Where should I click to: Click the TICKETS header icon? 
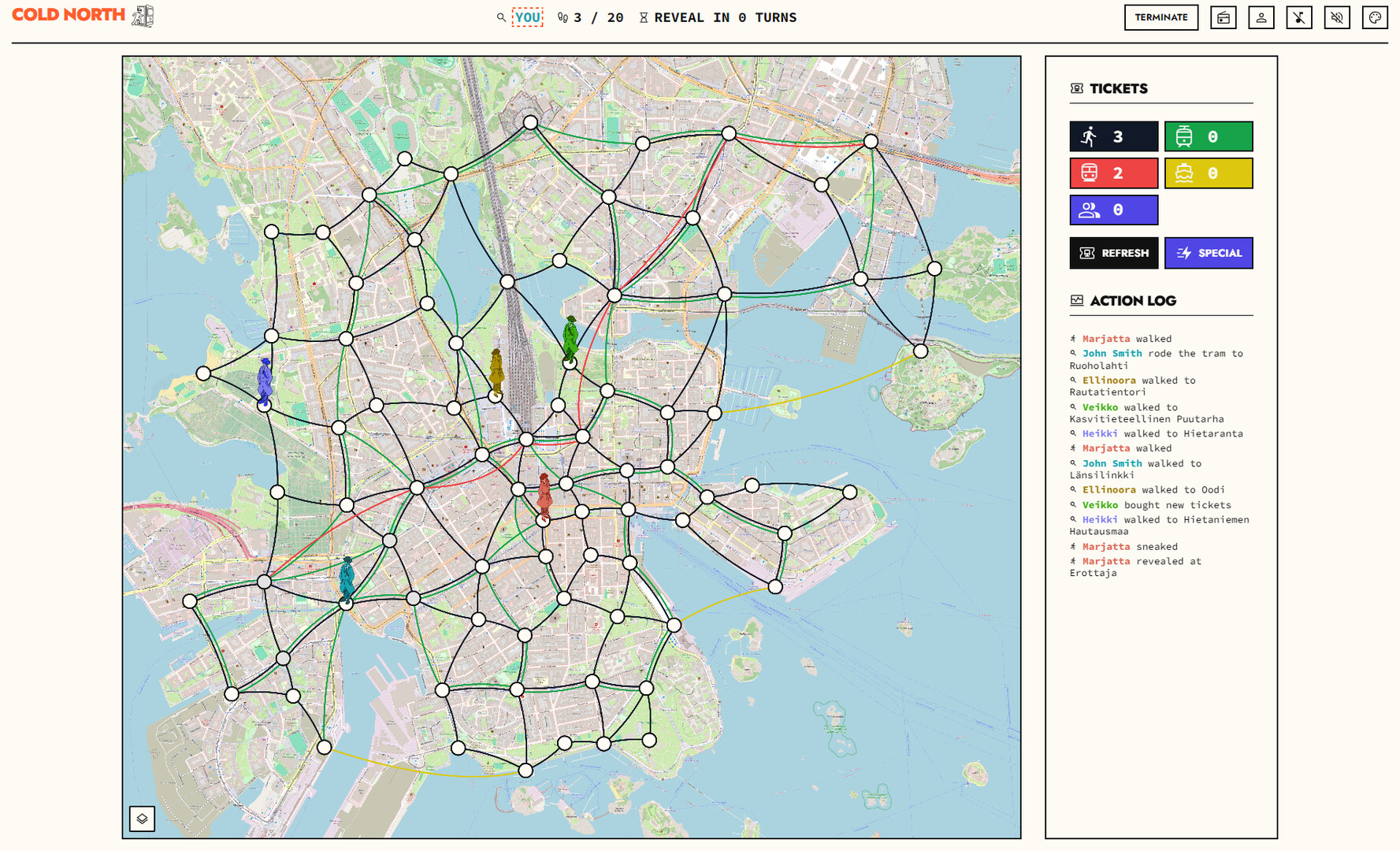point(1076,88)
